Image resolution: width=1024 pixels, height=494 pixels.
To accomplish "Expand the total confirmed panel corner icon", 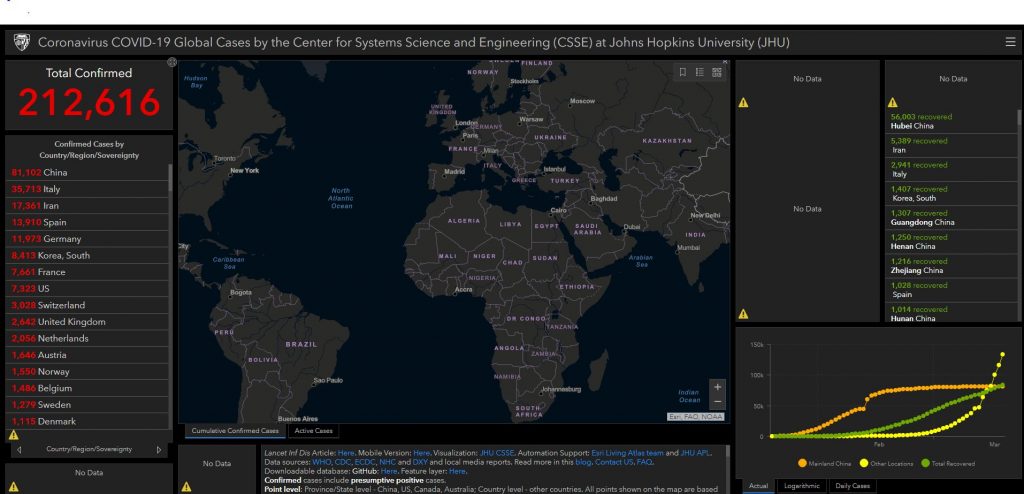I will pyautogui.click(x=171, y=63).
